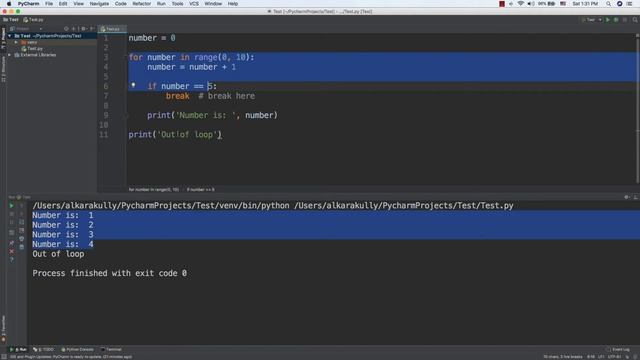Click the Debug bug icon in top toolbar
Screen dimensions: 640x360
[616, 20]
